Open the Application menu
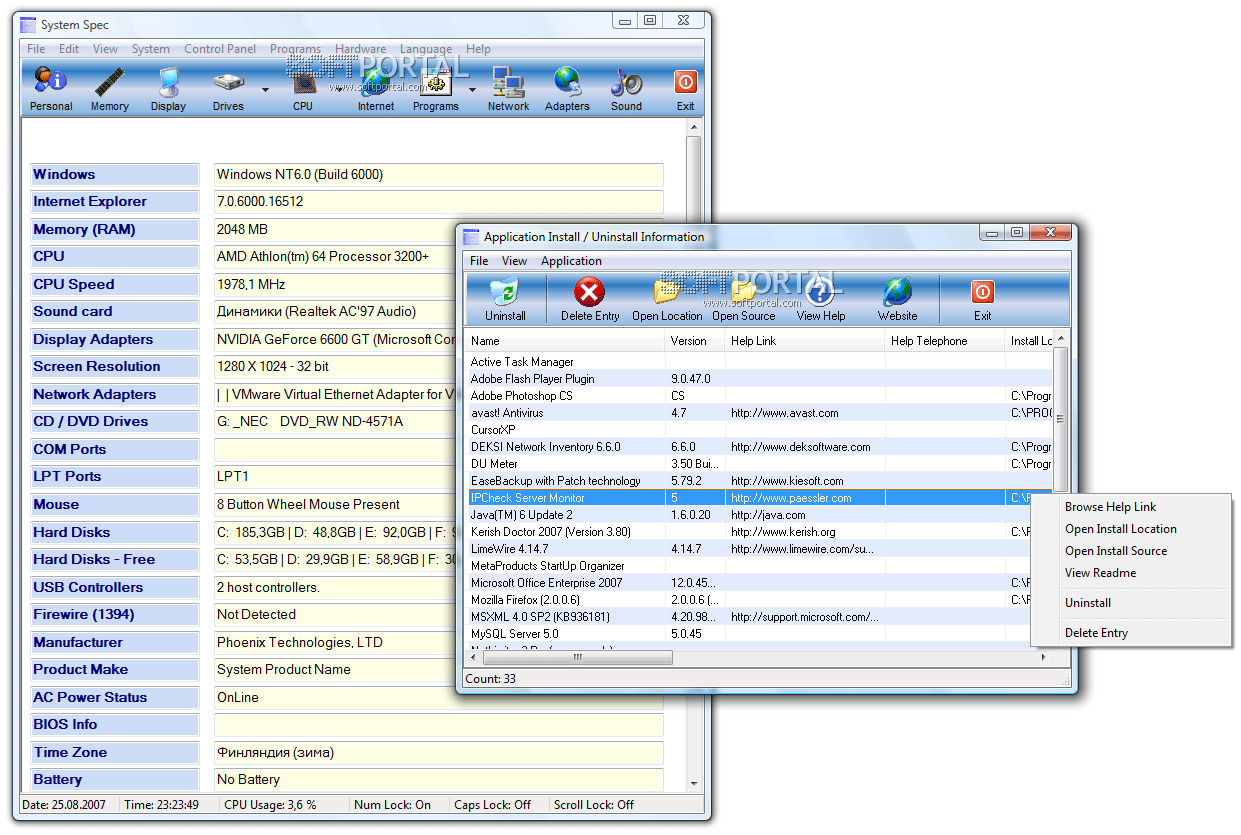The height and width of the screenshot is (835, 1241). [x=571, y=261]
